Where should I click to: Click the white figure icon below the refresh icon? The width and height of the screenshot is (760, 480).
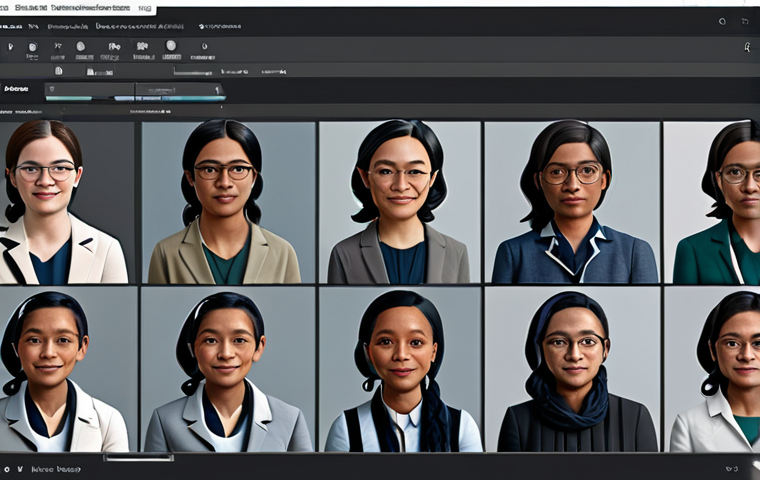(x=747, y=47)
